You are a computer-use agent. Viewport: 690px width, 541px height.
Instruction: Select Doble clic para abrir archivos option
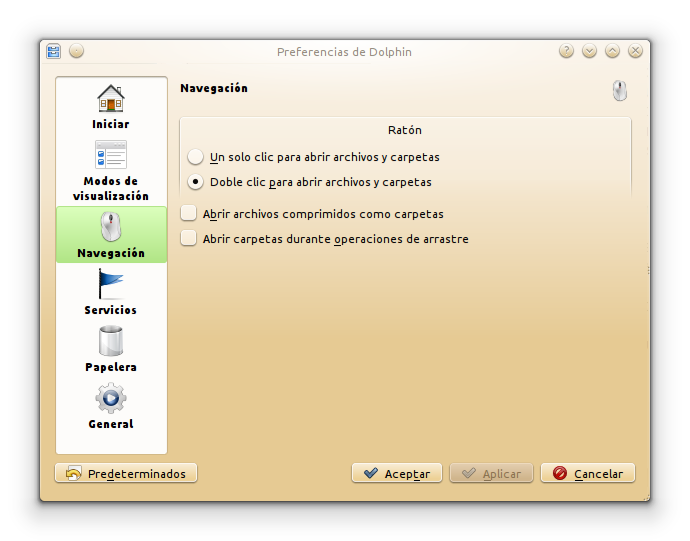[309, 182]
